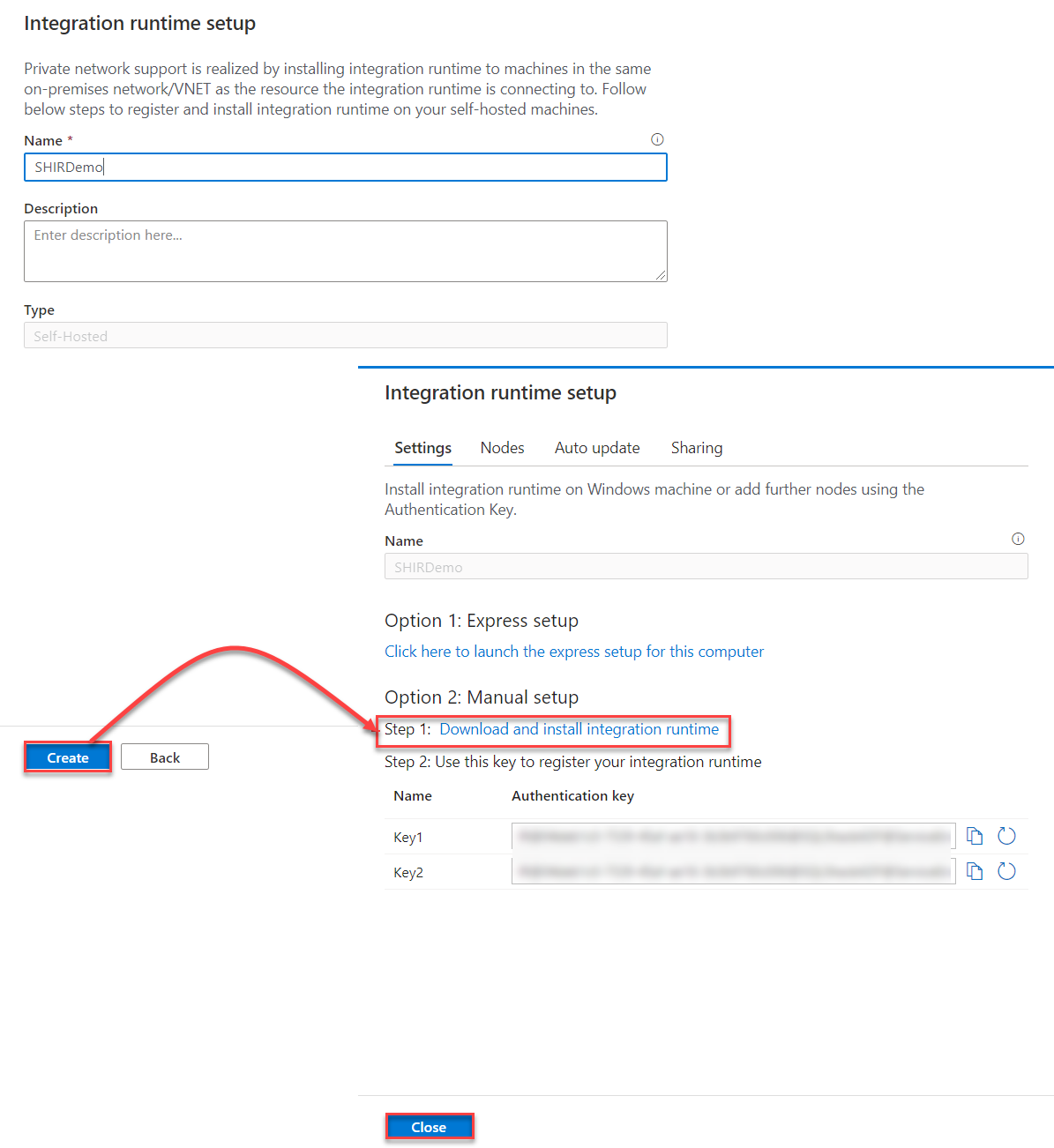Copy the Key1 authentication key
This screenshot has height=1148, width=1054.
click(x=975, y=836)
